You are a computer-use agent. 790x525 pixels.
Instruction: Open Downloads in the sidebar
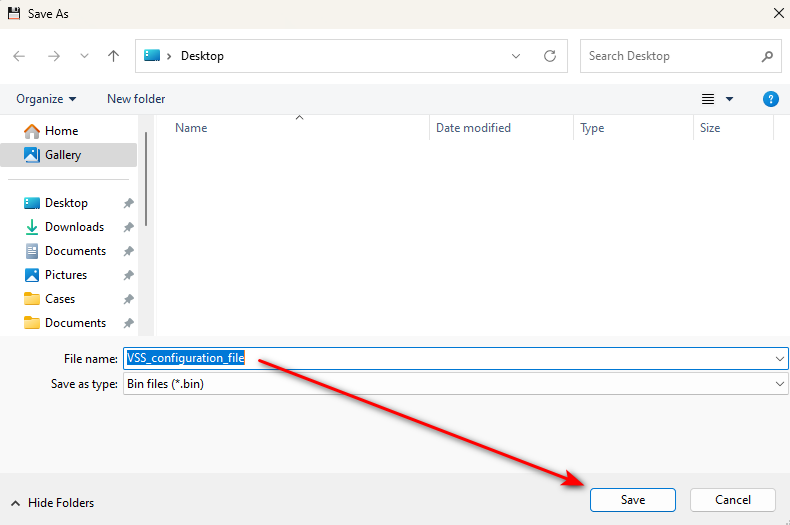tap(74, 227)
